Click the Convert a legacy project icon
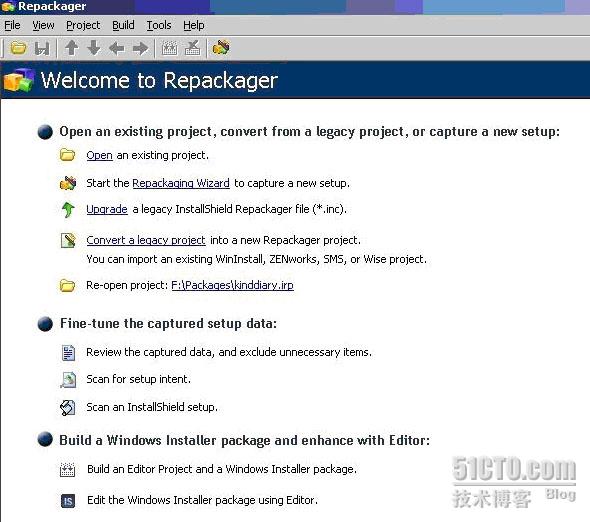The height and width of the screenshot is (522, 590). 68,240
